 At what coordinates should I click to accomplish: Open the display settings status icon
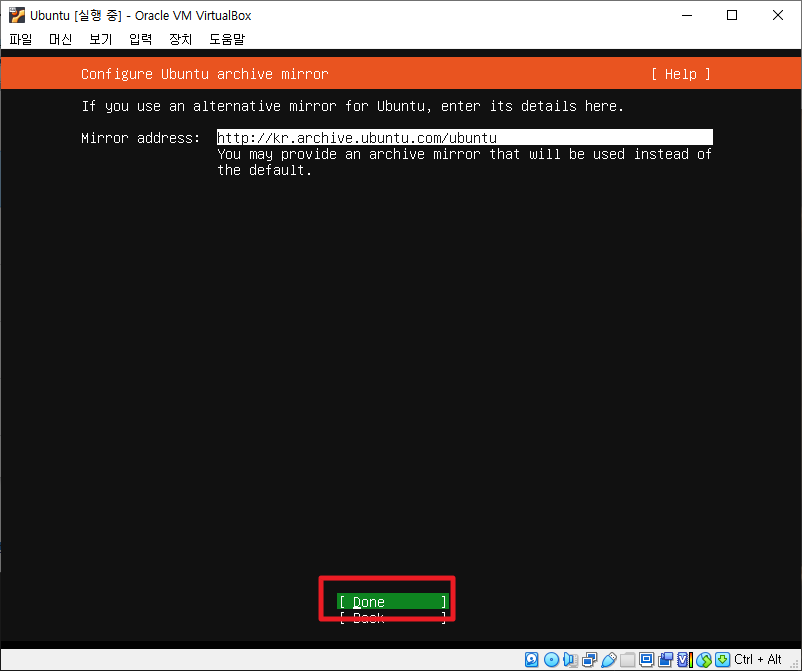click(647, 660)
